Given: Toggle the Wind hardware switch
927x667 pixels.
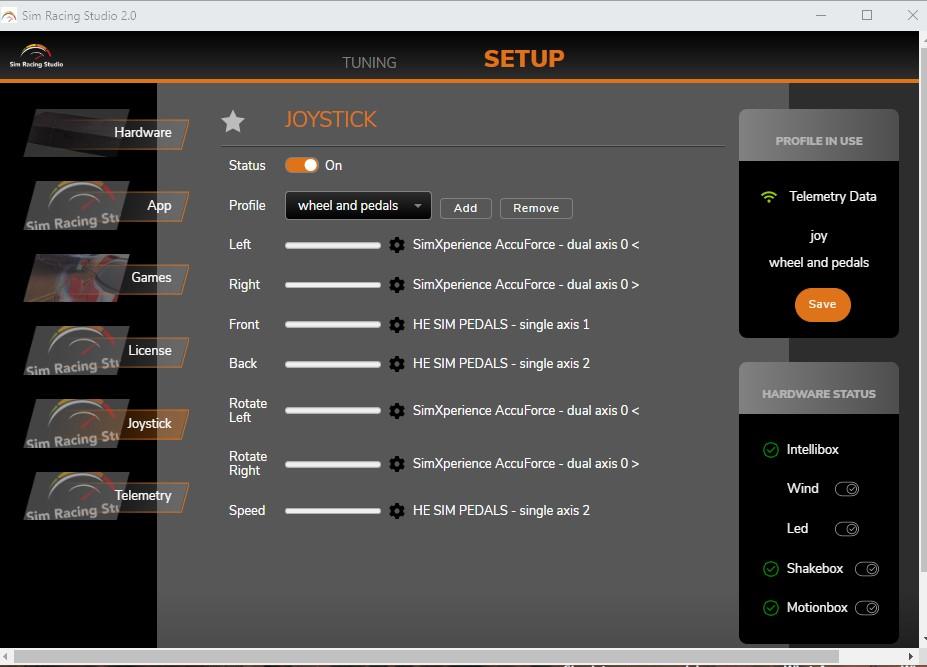Looking at the screenshot, I should [x=846, y=488].
